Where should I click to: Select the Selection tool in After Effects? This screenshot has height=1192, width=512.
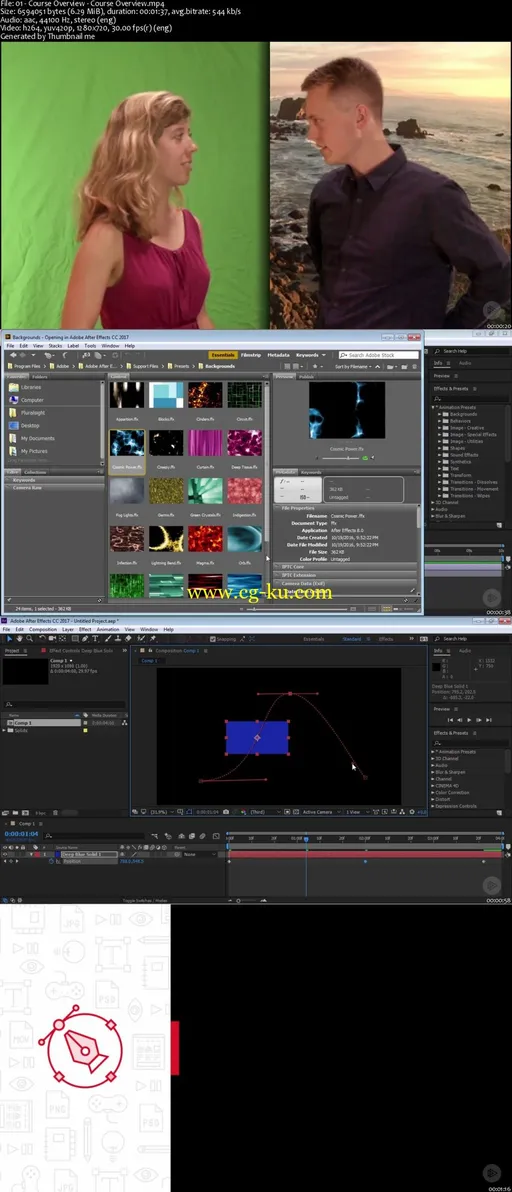(7, 639)
